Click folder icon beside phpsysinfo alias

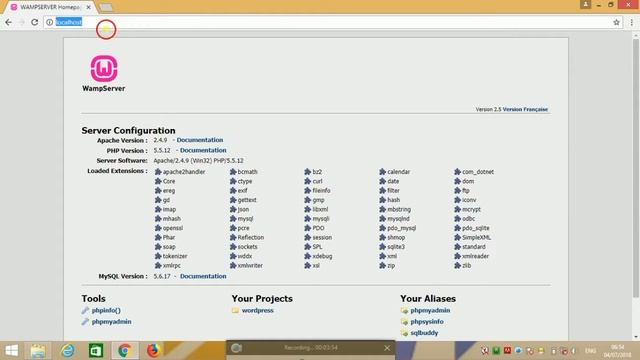[404, 322]
